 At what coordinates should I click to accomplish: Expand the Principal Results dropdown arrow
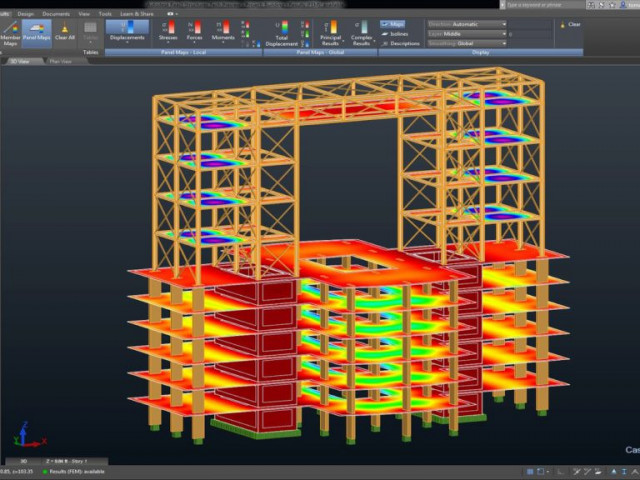(343, 42)
